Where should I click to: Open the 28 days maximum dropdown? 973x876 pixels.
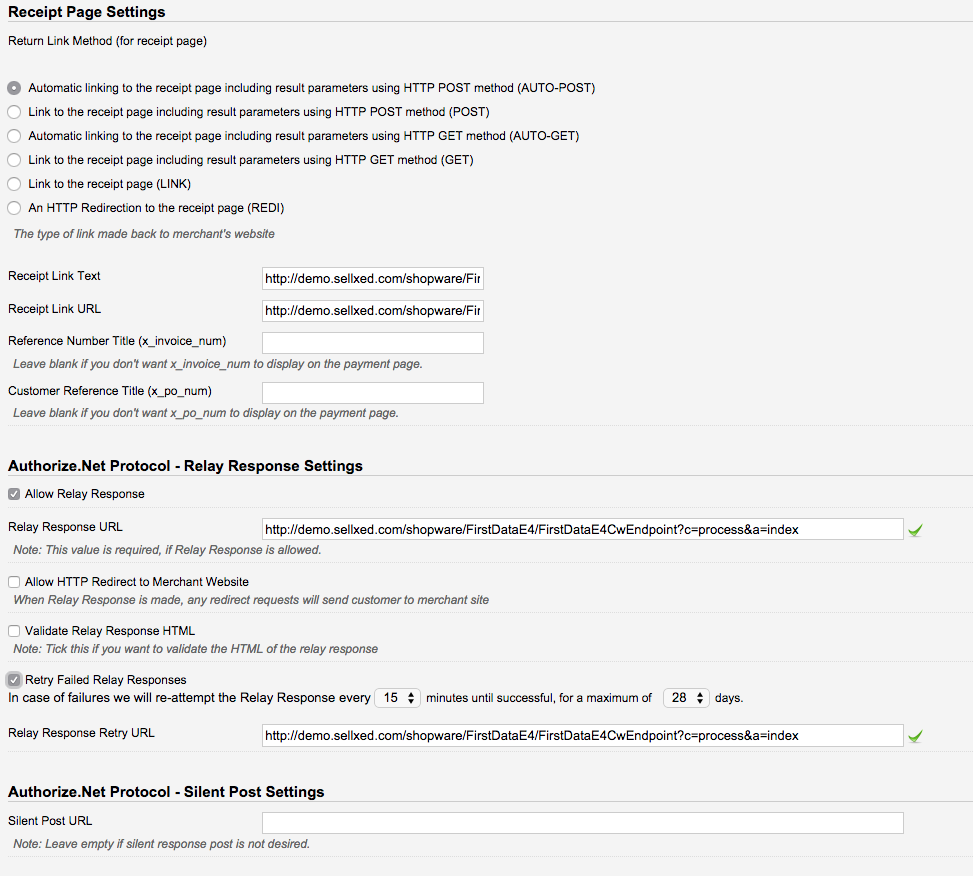click(x=686, y=698)
